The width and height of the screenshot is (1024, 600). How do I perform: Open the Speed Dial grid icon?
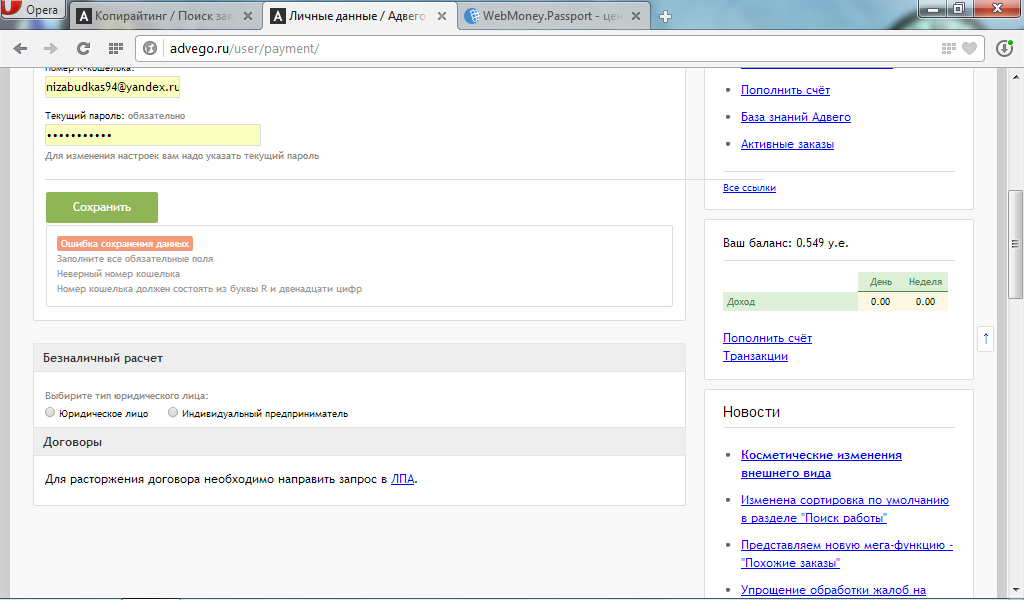point(116,48)
